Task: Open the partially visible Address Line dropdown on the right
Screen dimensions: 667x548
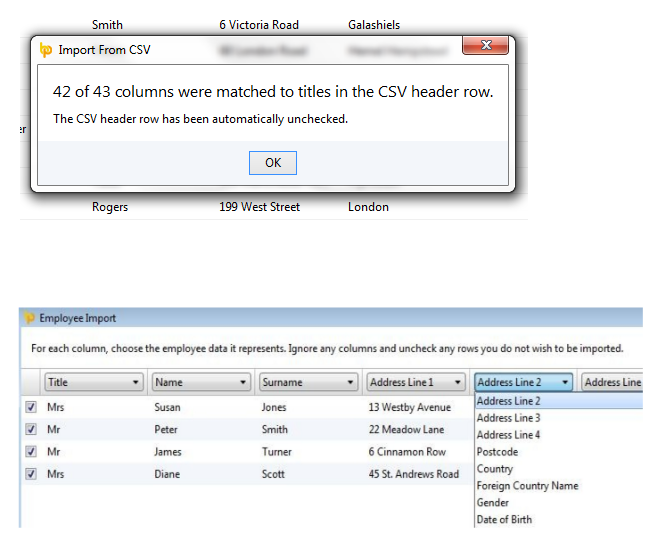Action: [612, 382]
